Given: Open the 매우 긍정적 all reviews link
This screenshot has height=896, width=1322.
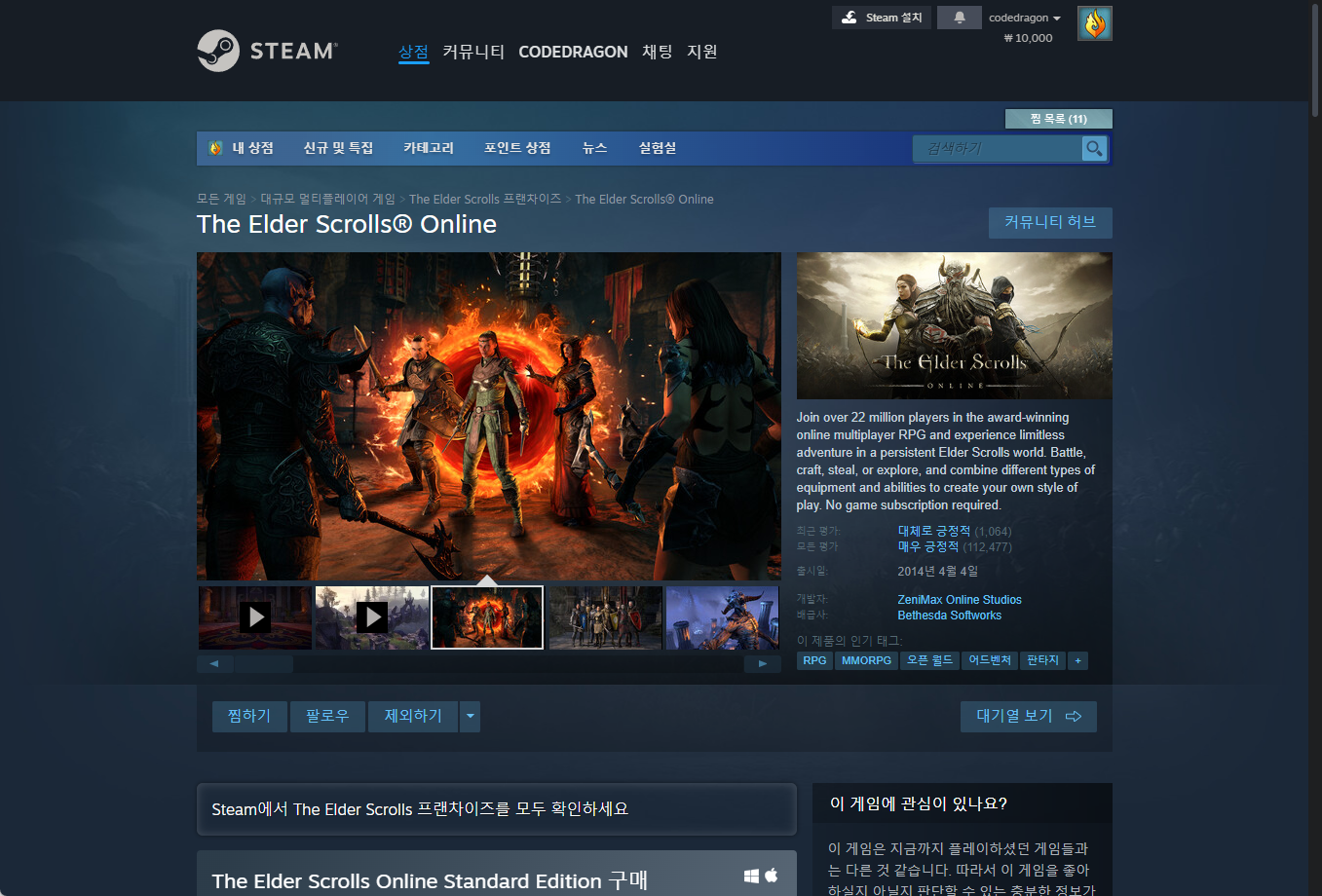Looking at the screenshot, I should click(x=928, y=546).
